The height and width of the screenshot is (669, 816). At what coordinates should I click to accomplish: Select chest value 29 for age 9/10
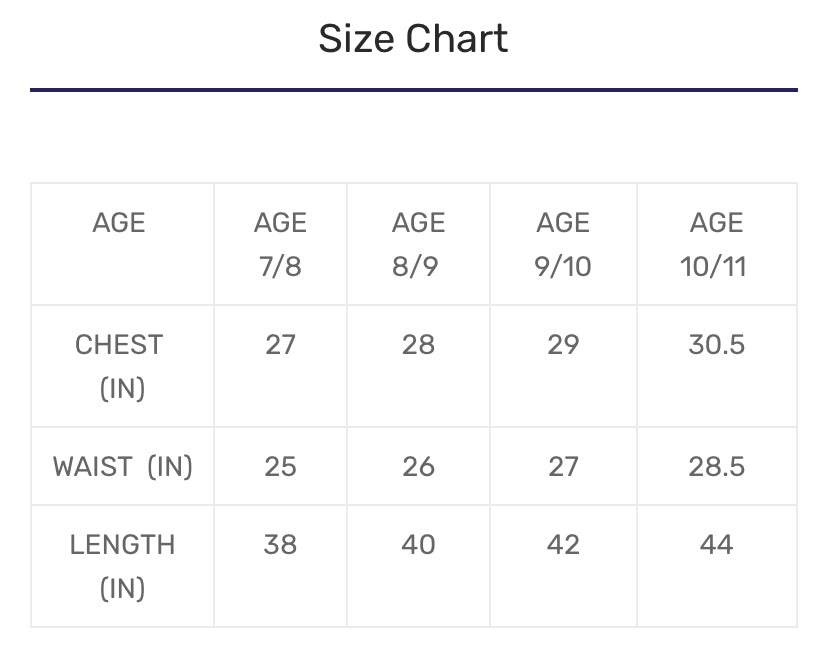coord(563,345)
